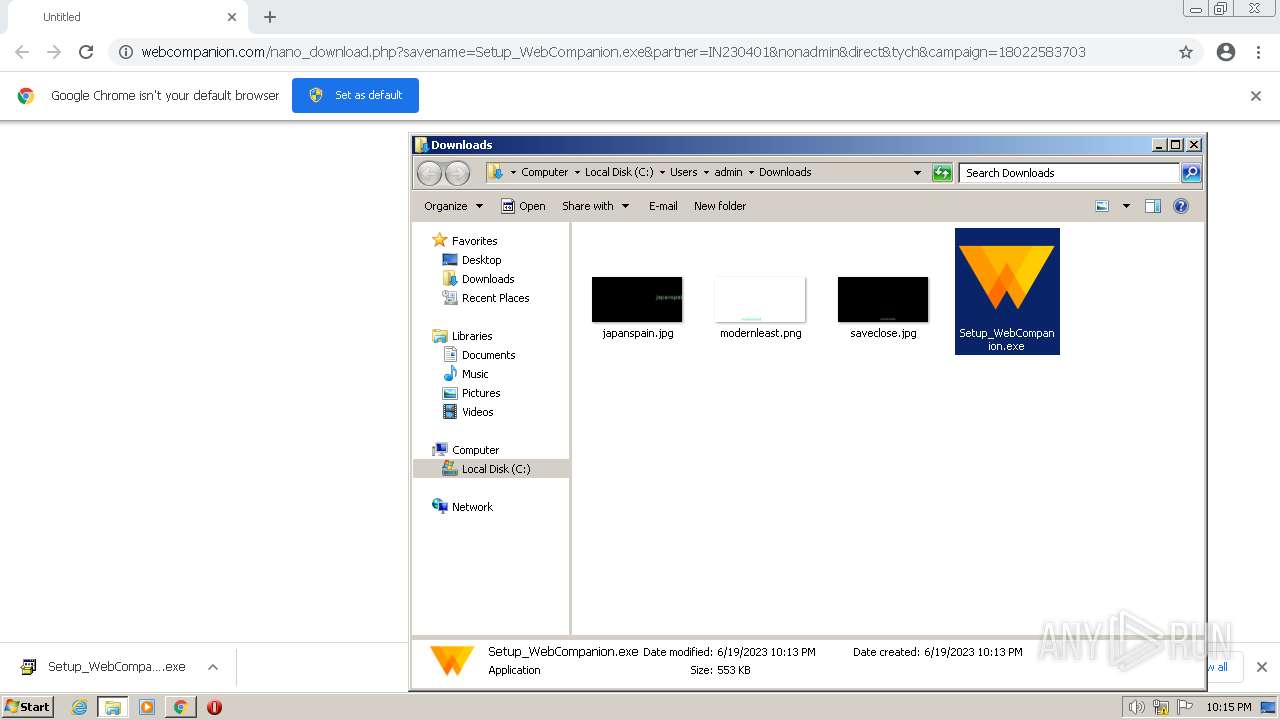Screen dimensions: 1280x720
Task: Change your view icon in Explorer
Action: click(1102, 206)
